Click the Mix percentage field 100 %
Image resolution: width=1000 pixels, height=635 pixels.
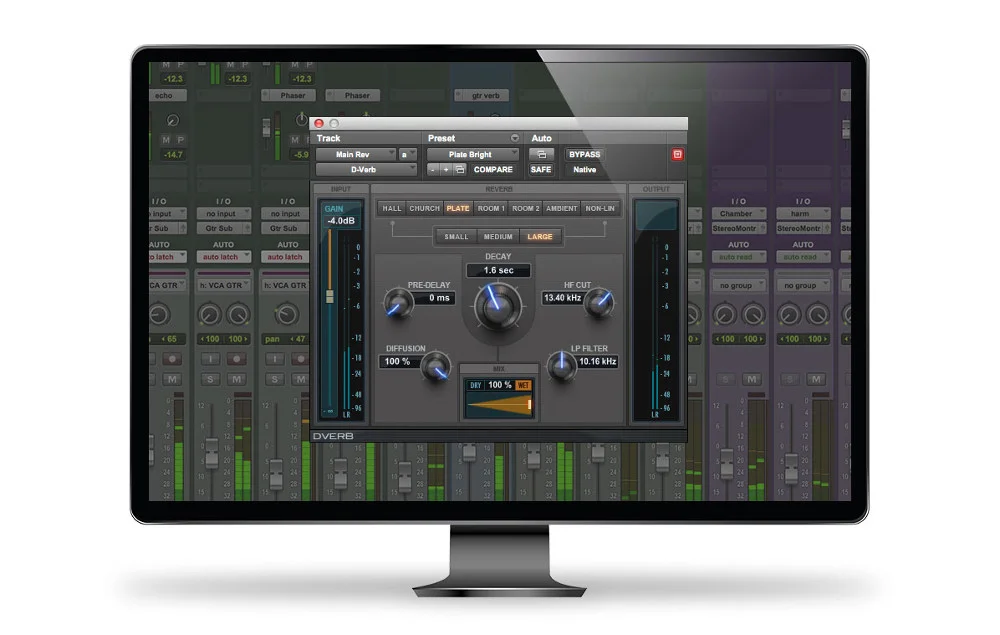pyautogui.click(x=499, y=385)
